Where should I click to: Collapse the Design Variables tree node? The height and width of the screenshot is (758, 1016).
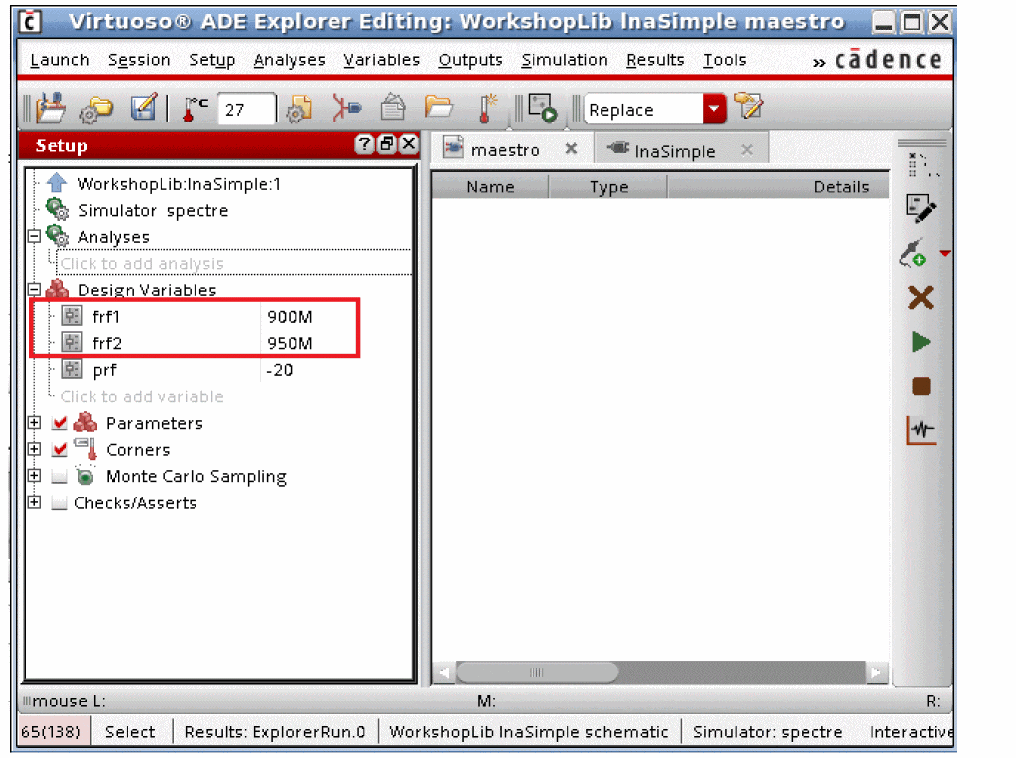(x=35, y=289)
